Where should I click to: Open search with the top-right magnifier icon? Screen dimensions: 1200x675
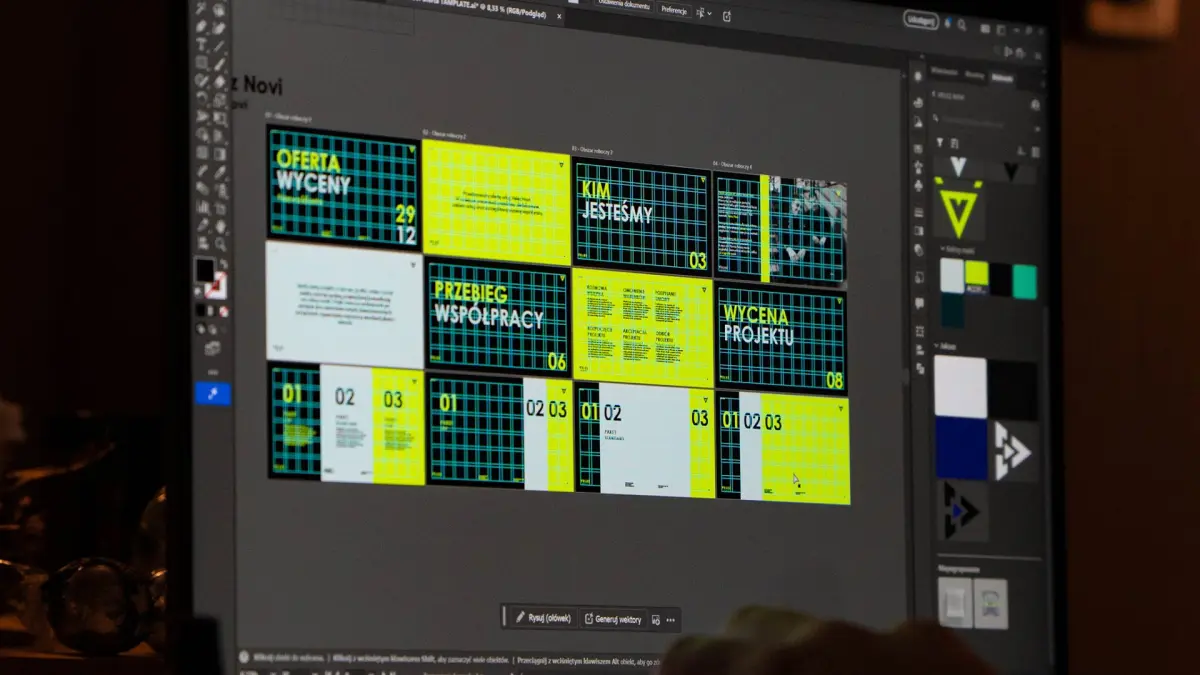click(962, 25)
